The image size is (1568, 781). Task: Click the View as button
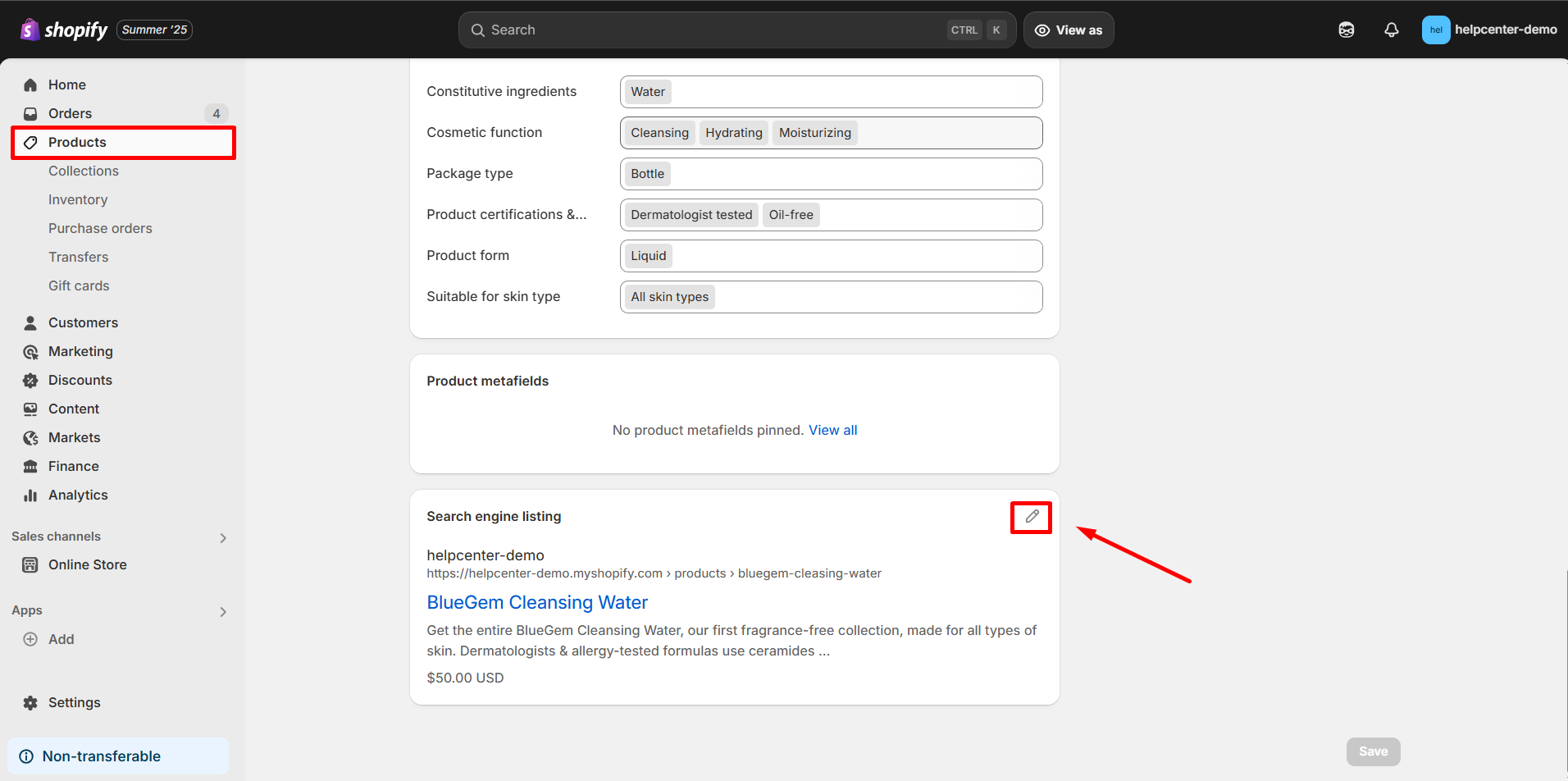[1068, 30]
